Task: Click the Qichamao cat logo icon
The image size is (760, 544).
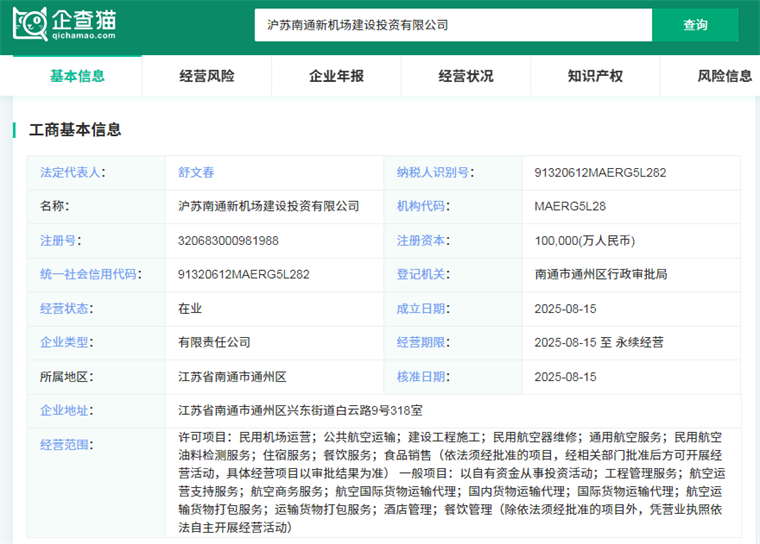Action: (x=30, y=23)
